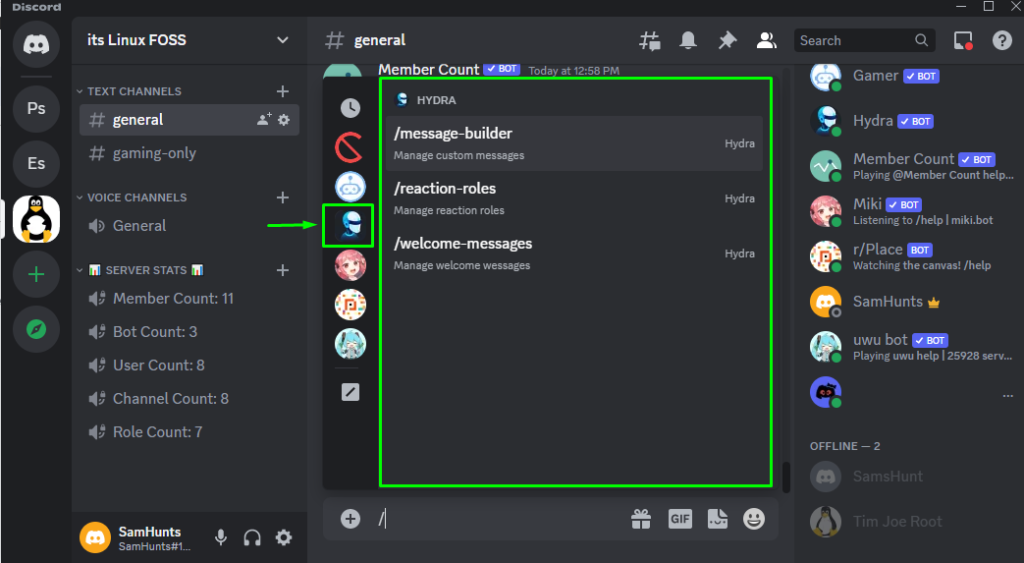Open Help question mark icon
This screenshot has width=1024, height=563.
1002,40
